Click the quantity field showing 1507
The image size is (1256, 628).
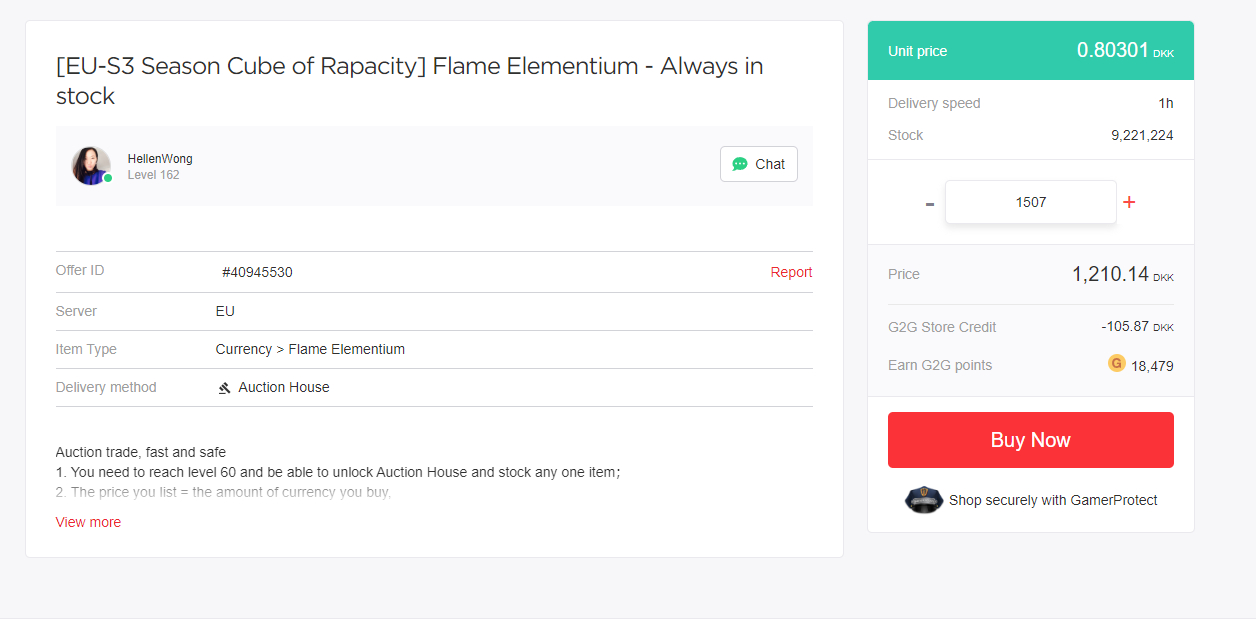point(1030,202)
